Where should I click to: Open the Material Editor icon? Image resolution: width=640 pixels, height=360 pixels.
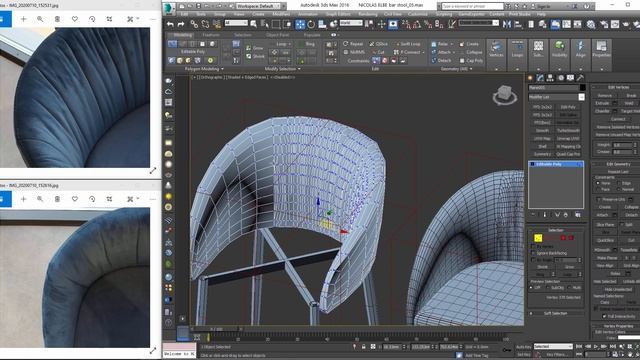[x=591, y=24]
